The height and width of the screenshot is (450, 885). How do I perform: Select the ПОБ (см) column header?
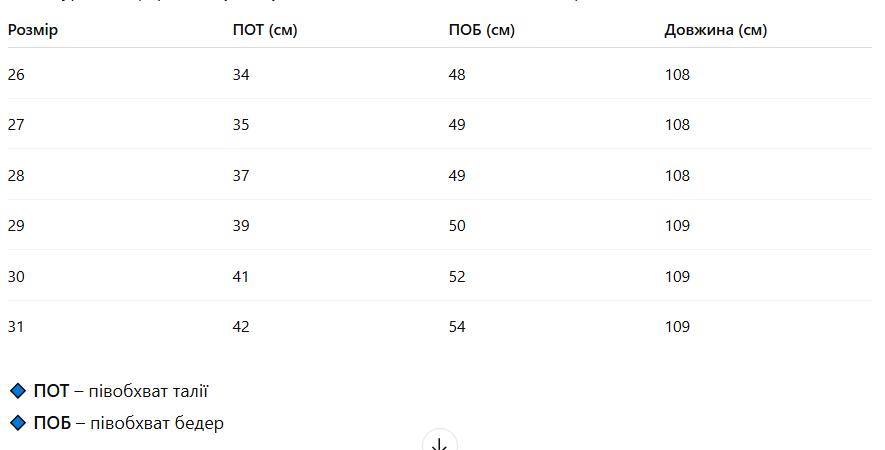click(x=481, y=30)
